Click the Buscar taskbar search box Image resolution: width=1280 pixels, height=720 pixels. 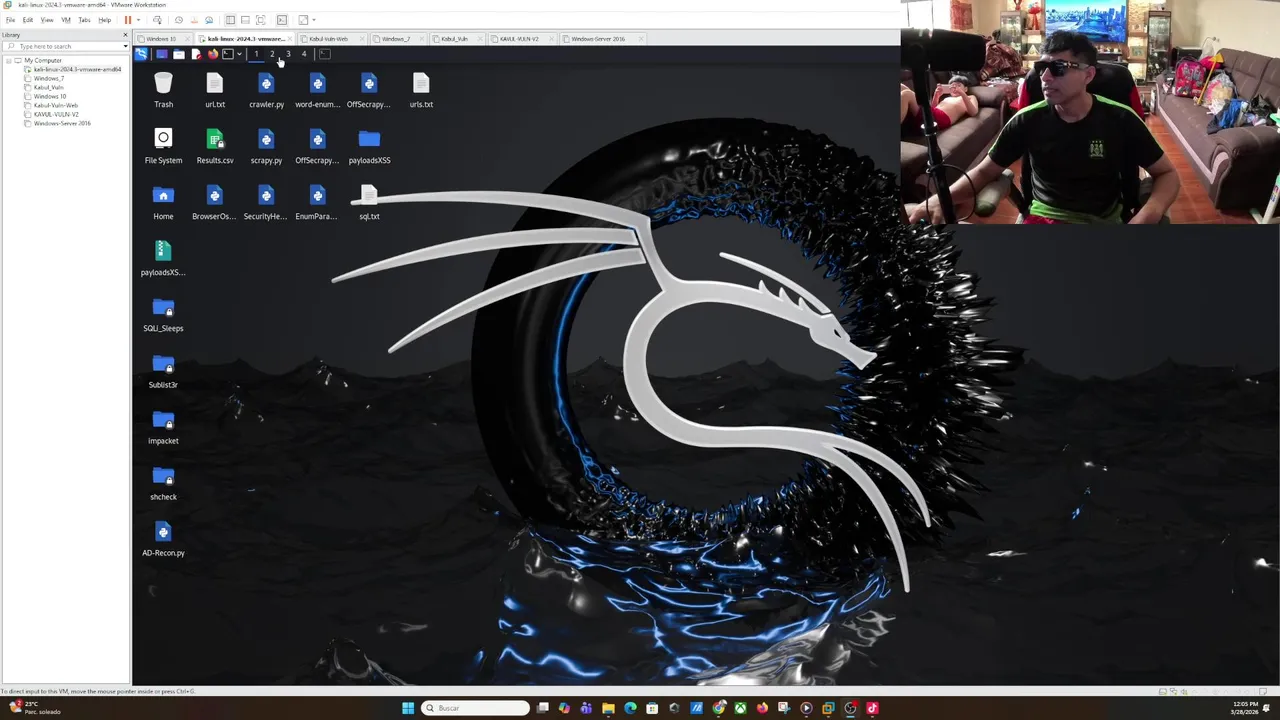pos(476,708)
